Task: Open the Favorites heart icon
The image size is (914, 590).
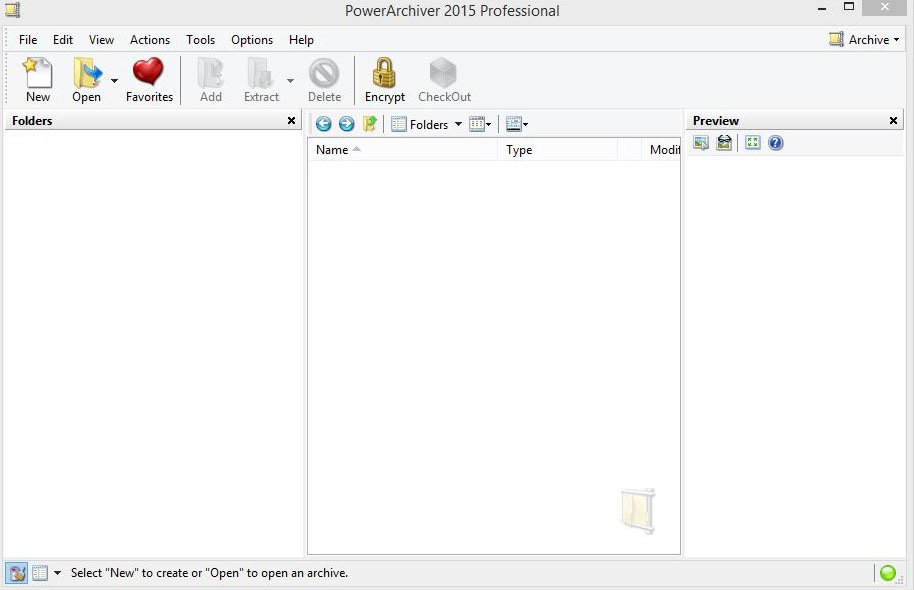Action: point(149,80)
